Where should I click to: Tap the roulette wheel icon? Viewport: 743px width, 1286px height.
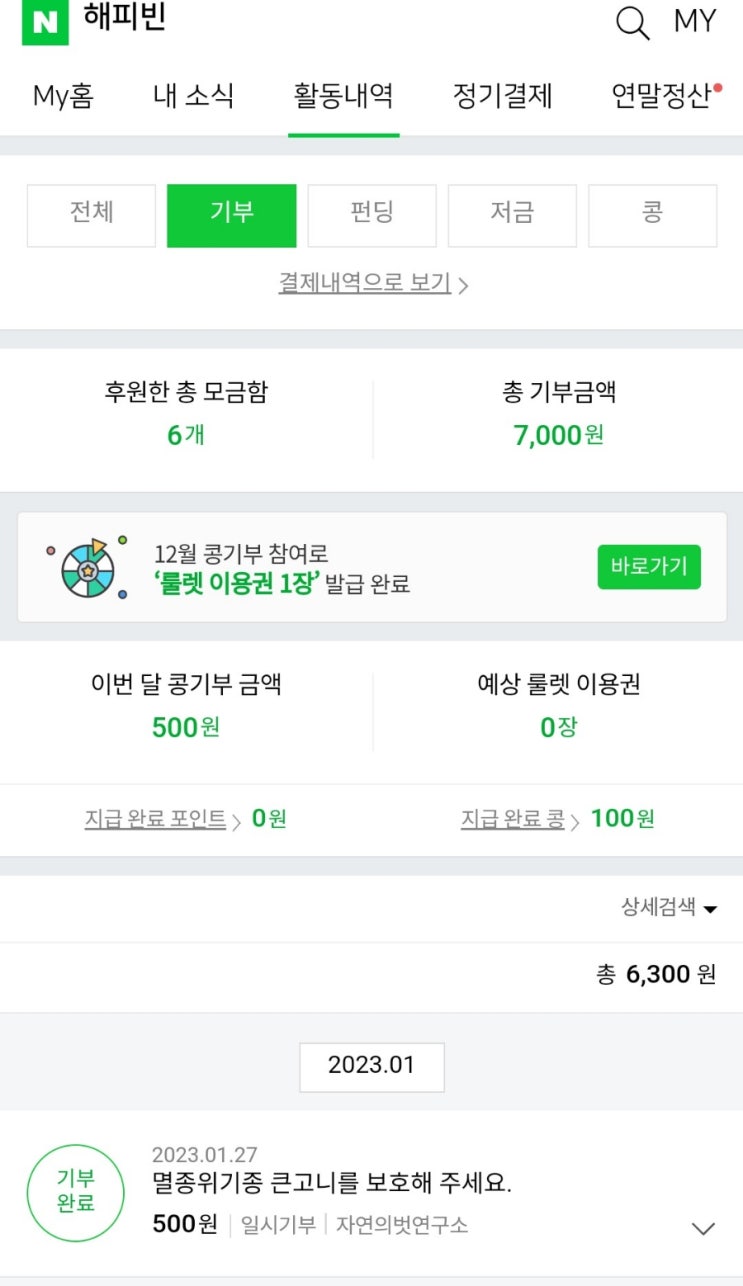click(88, 567)
